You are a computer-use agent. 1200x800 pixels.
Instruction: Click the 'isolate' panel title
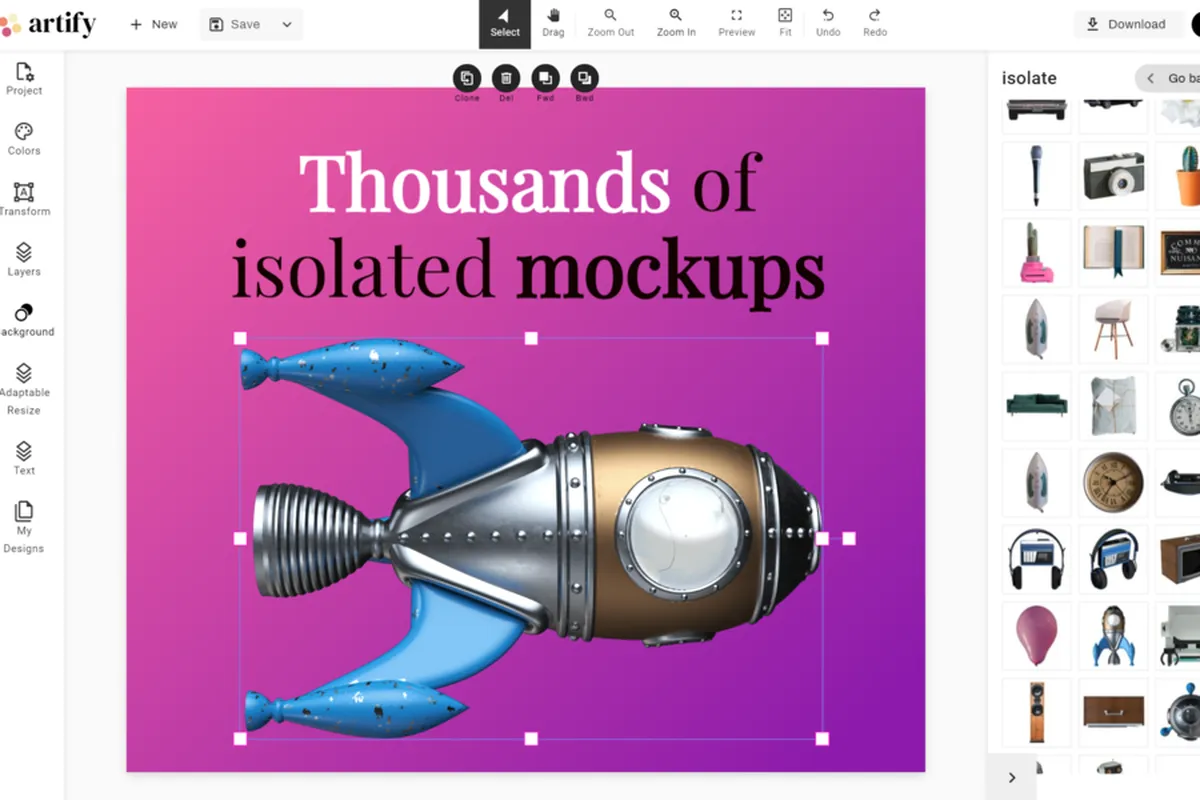click(x=1029, y=78)
